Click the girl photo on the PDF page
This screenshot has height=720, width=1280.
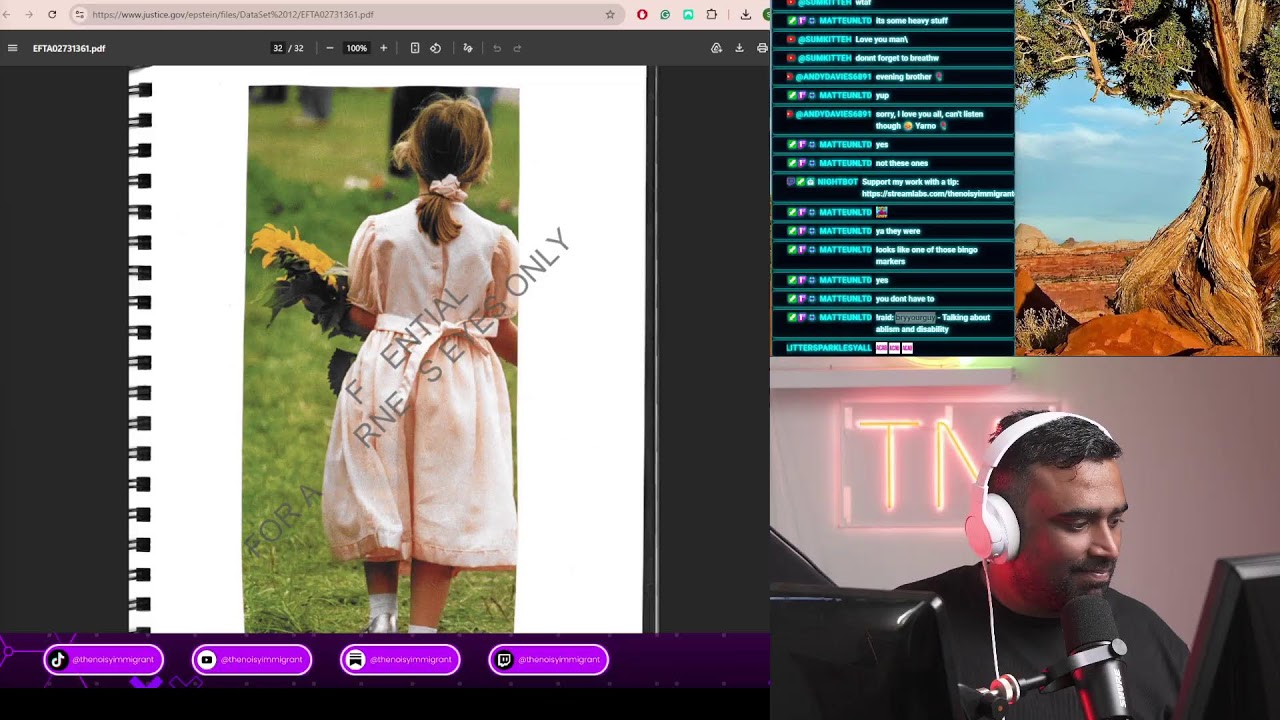(381, 359)
